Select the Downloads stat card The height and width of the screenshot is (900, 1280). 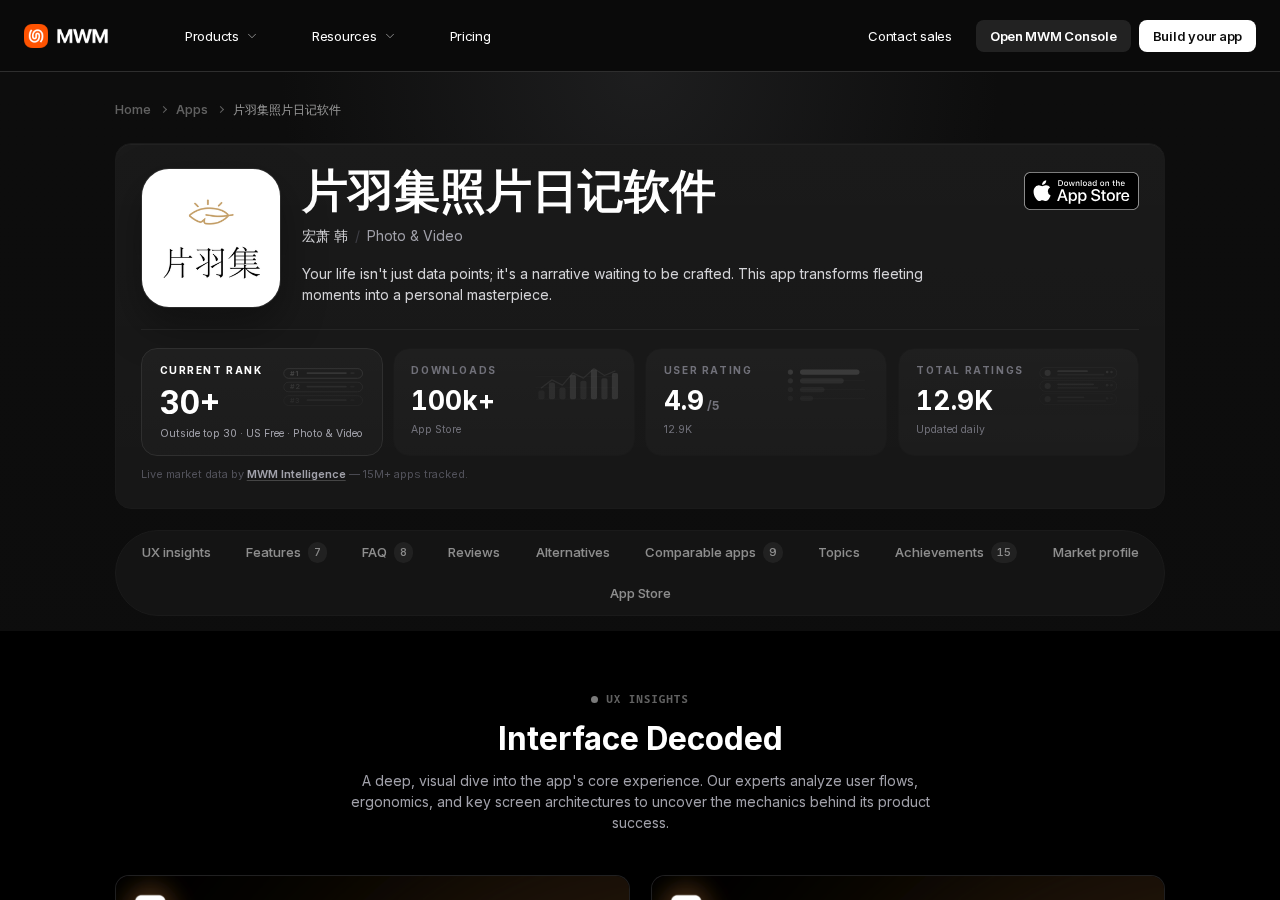click(x=514, y=402)
